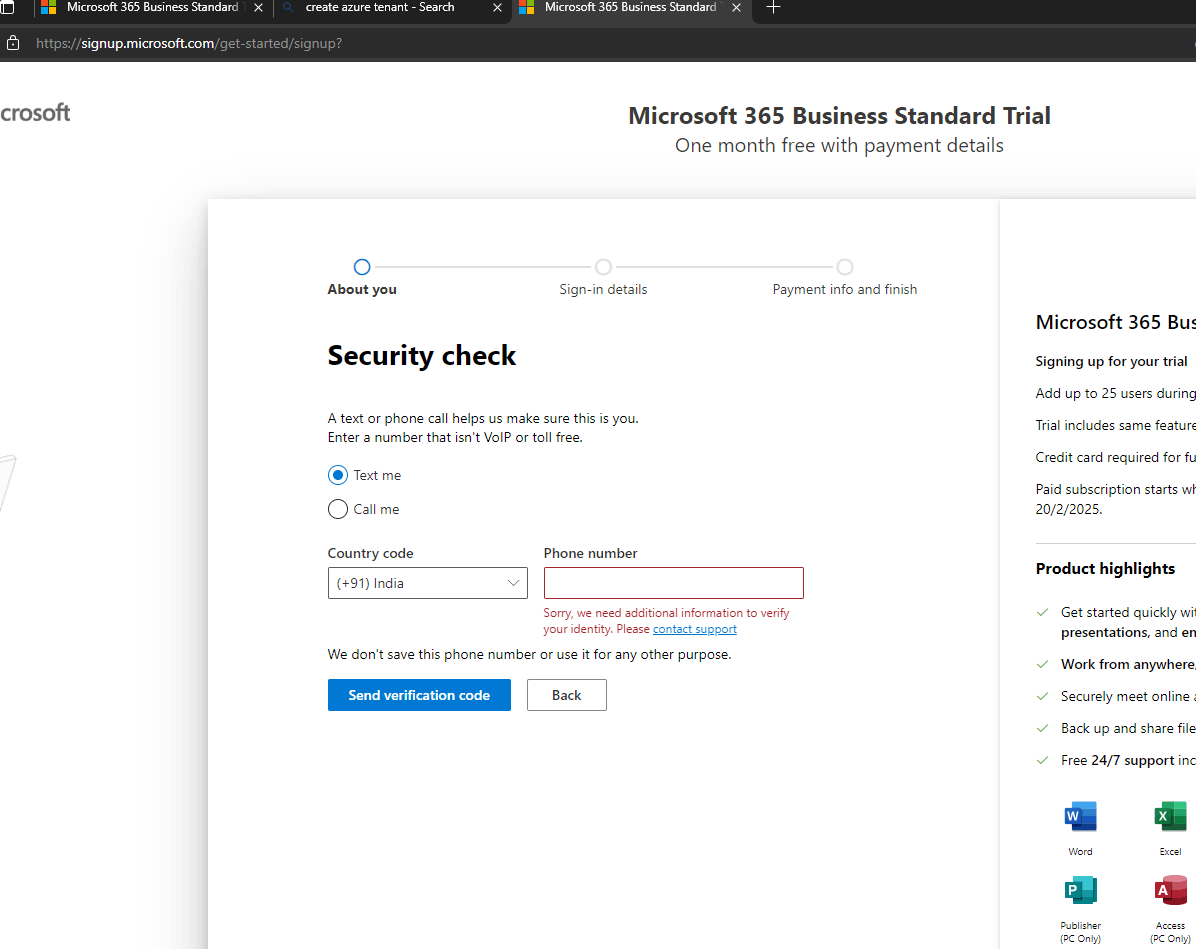This screenshot has height=949, width=1196.
Task: Click checkmark beside Free 24/7 support
Action: (x=1043, y=760)
